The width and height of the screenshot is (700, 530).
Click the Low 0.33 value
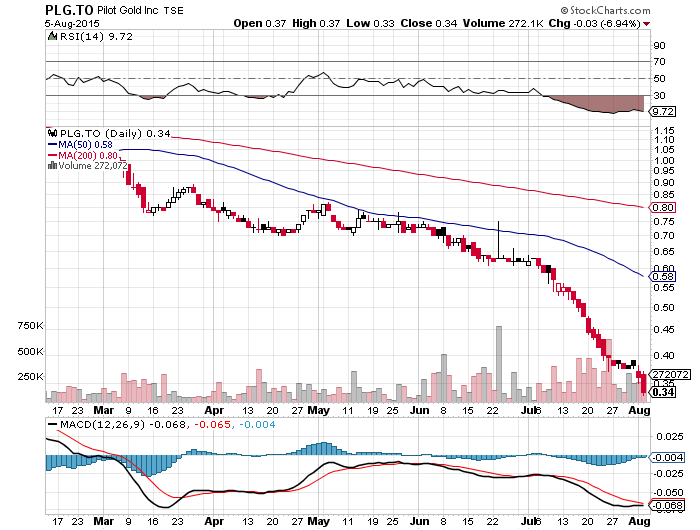coord(371,23)
